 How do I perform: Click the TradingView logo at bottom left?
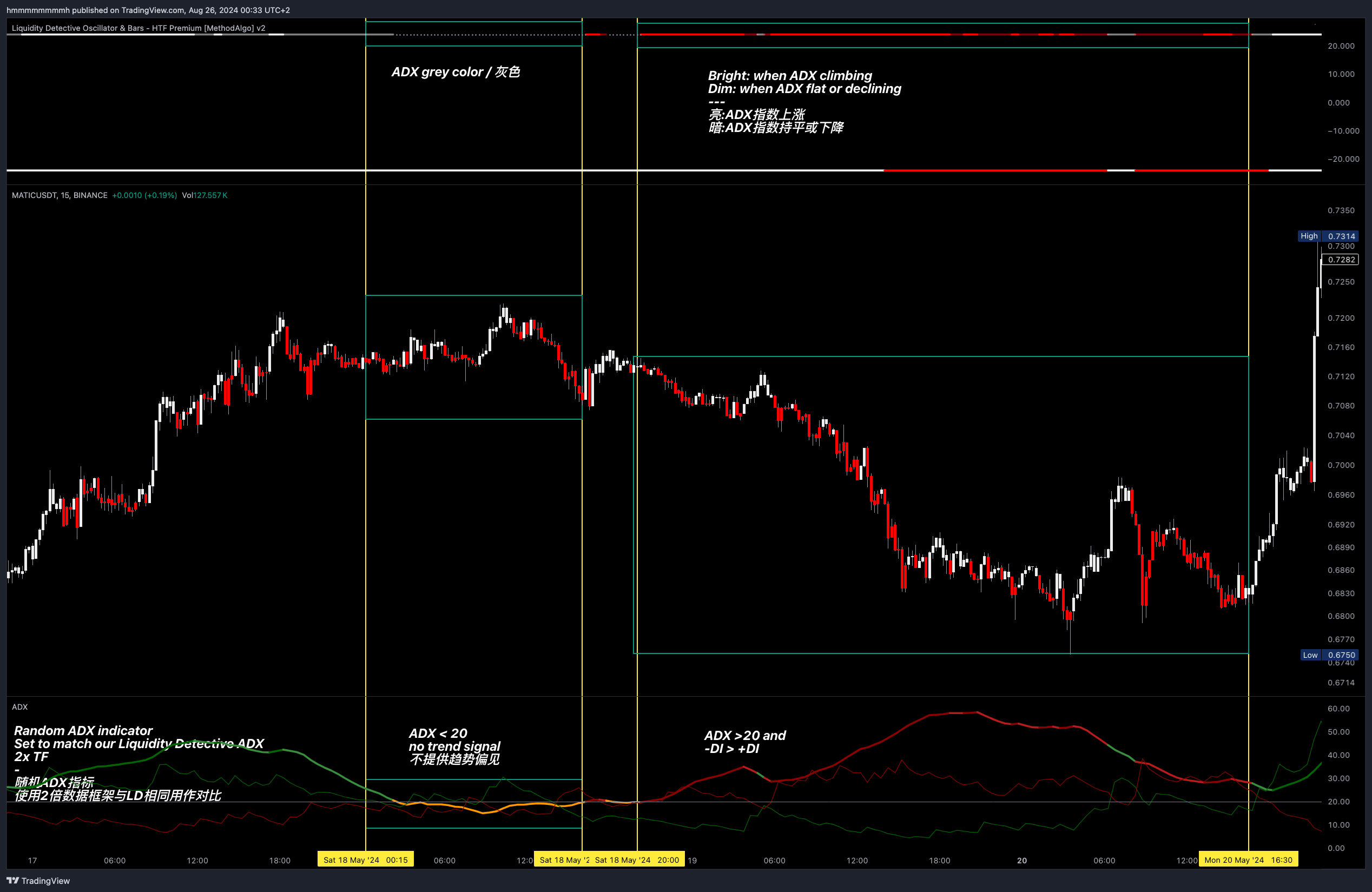(38, 881)
